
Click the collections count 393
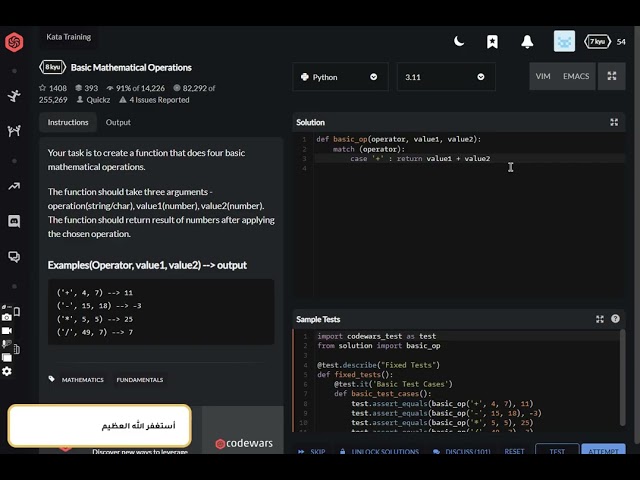pos(87,88)
